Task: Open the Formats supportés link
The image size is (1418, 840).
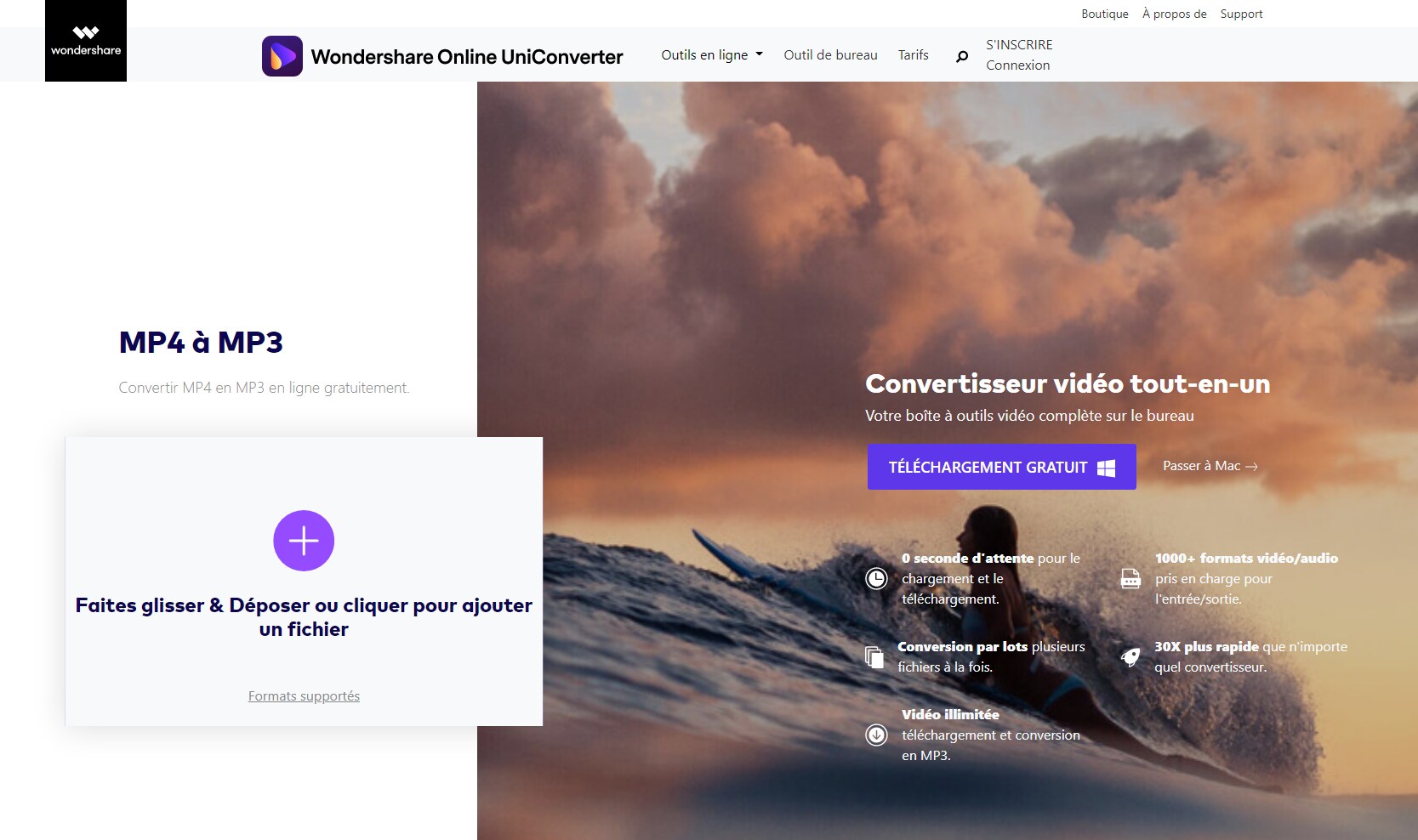Action: click(304, 695)
